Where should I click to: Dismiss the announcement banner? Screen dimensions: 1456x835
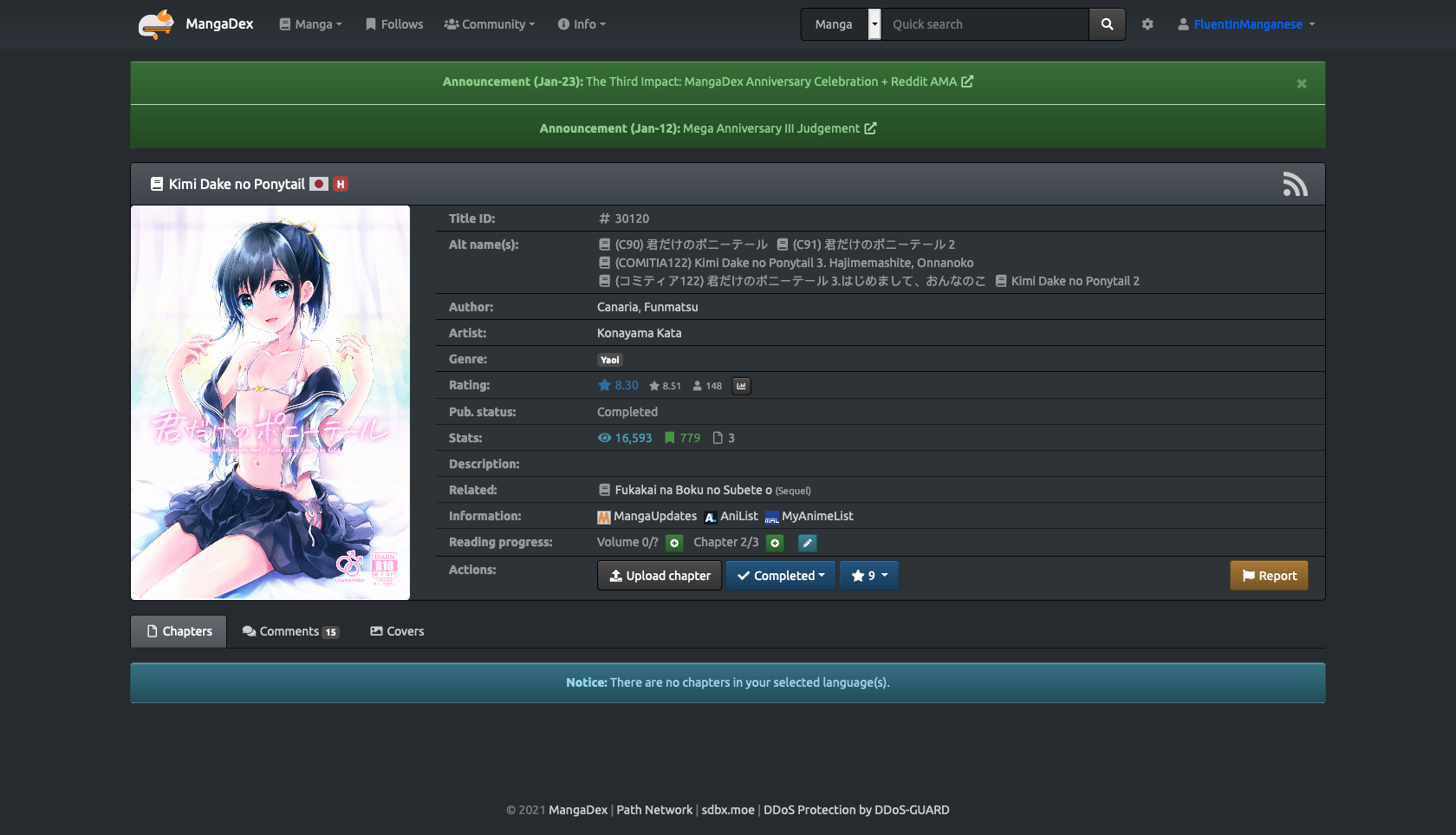pos(1301,84)
